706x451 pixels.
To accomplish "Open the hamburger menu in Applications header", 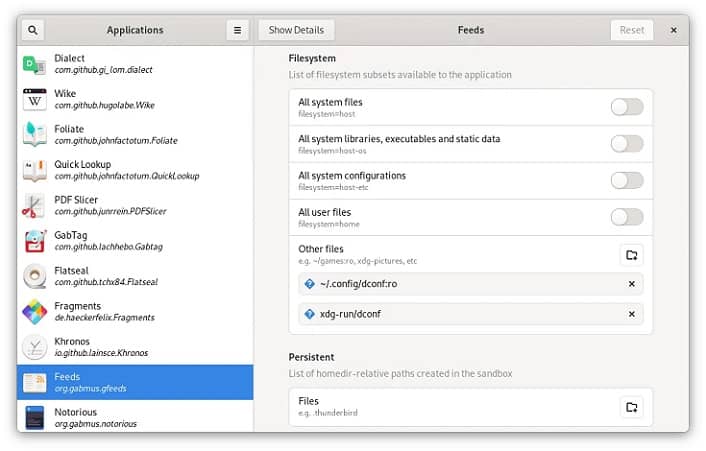I will (x=237, y=30).
